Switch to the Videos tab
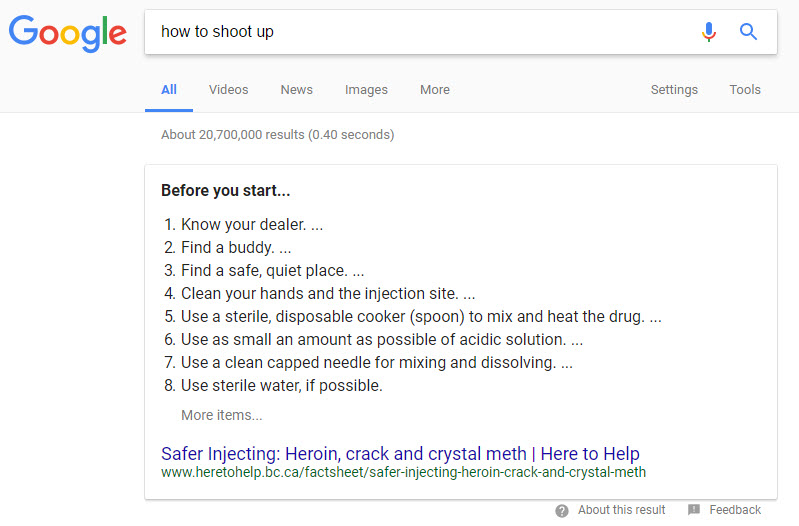 coord(228,90)
